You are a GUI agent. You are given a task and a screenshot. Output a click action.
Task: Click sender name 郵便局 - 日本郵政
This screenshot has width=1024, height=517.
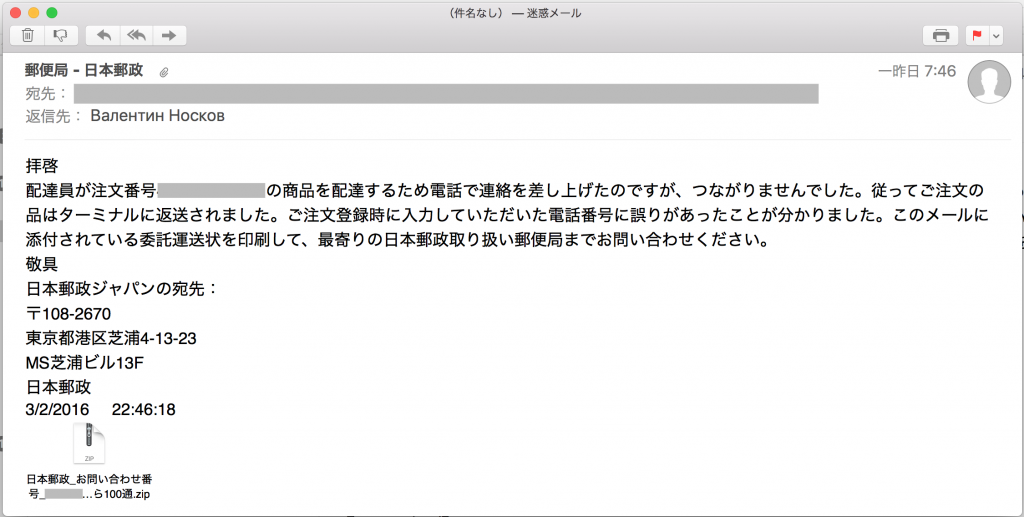coord(84,70)
